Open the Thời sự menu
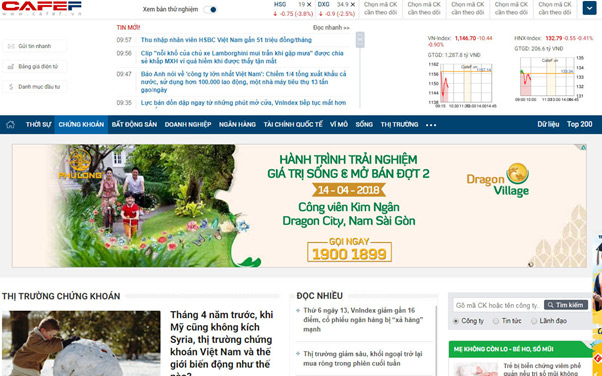602x376 pixels. click(x=38, y=124)
